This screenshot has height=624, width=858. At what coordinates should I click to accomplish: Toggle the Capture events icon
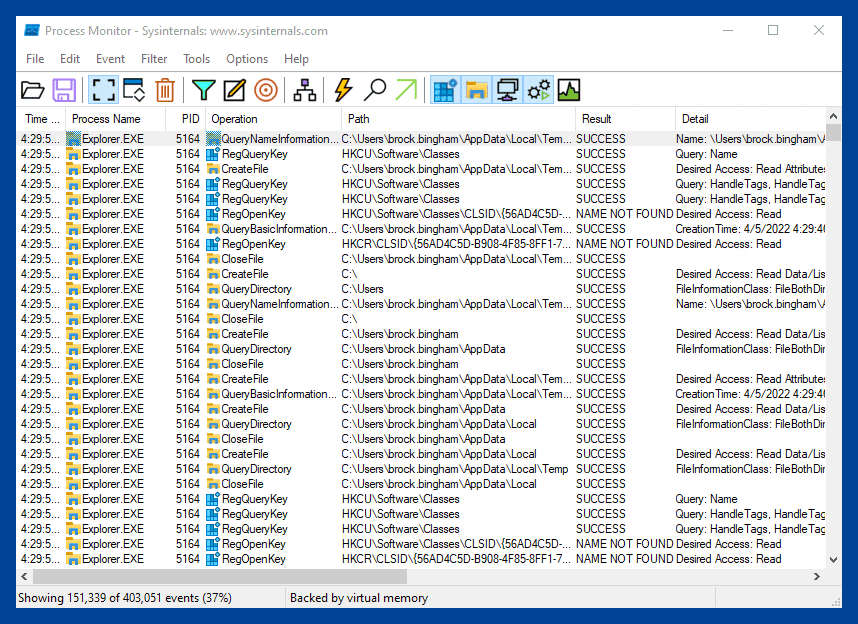103,90
